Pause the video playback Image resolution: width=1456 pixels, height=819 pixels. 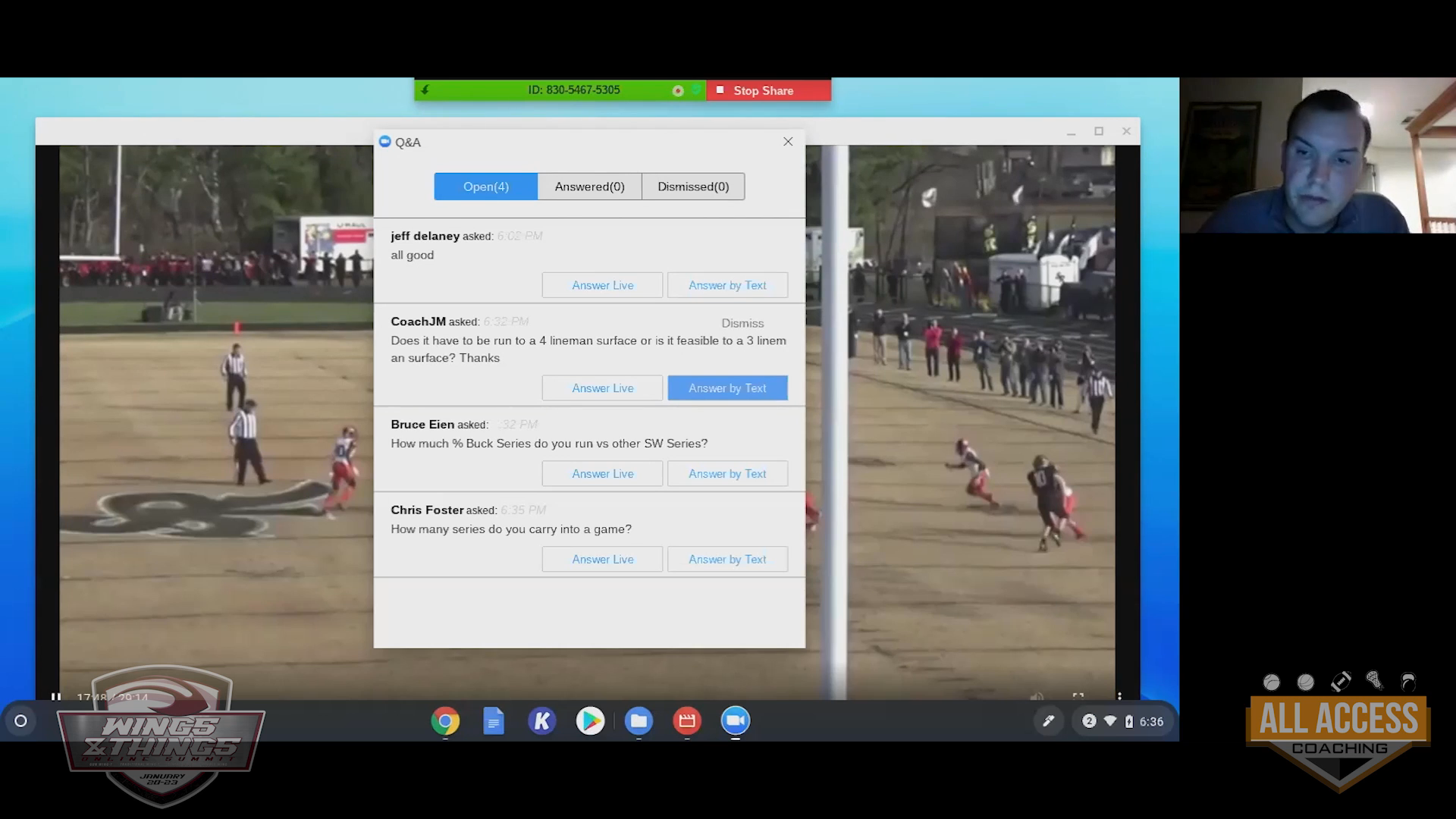coord(56,696)
